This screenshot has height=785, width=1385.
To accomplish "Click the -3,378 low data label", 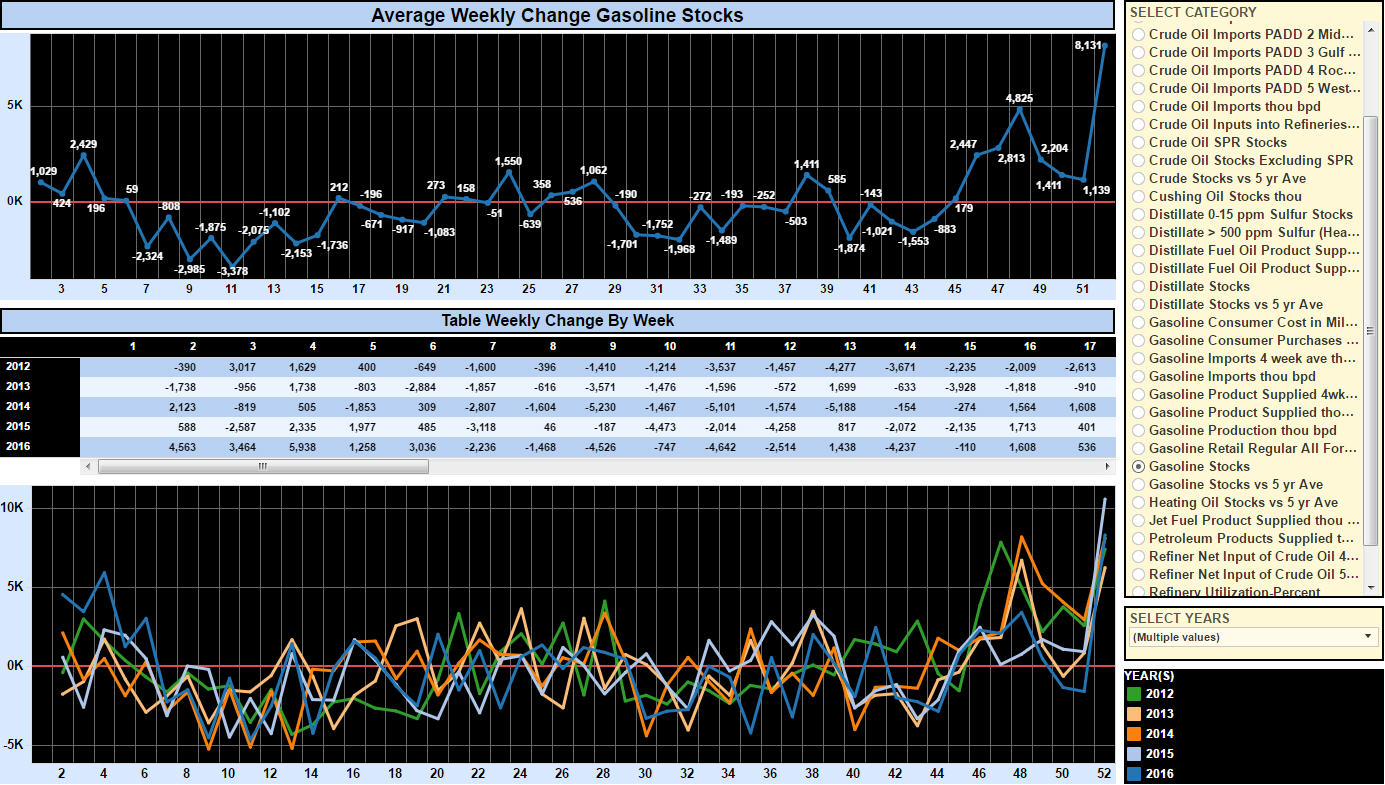I will pyautogui.click(x=232, y=271).
